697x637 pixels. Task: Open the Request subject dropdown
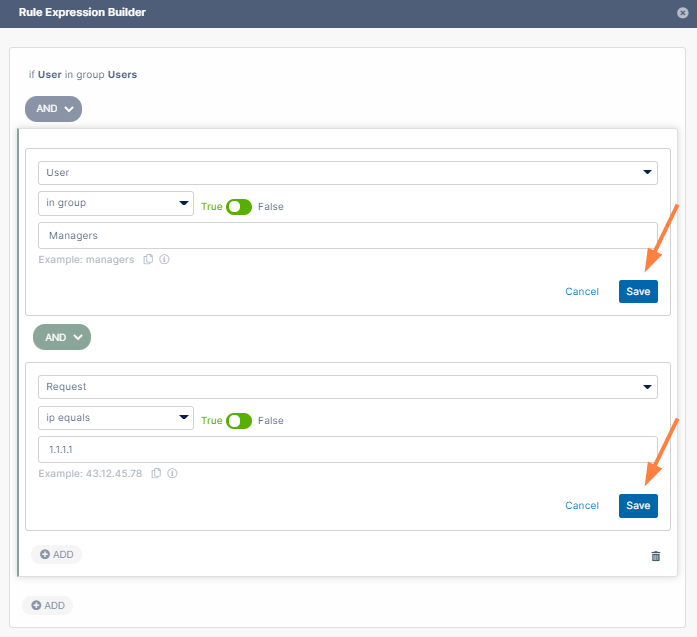click(x=347, y=387)
